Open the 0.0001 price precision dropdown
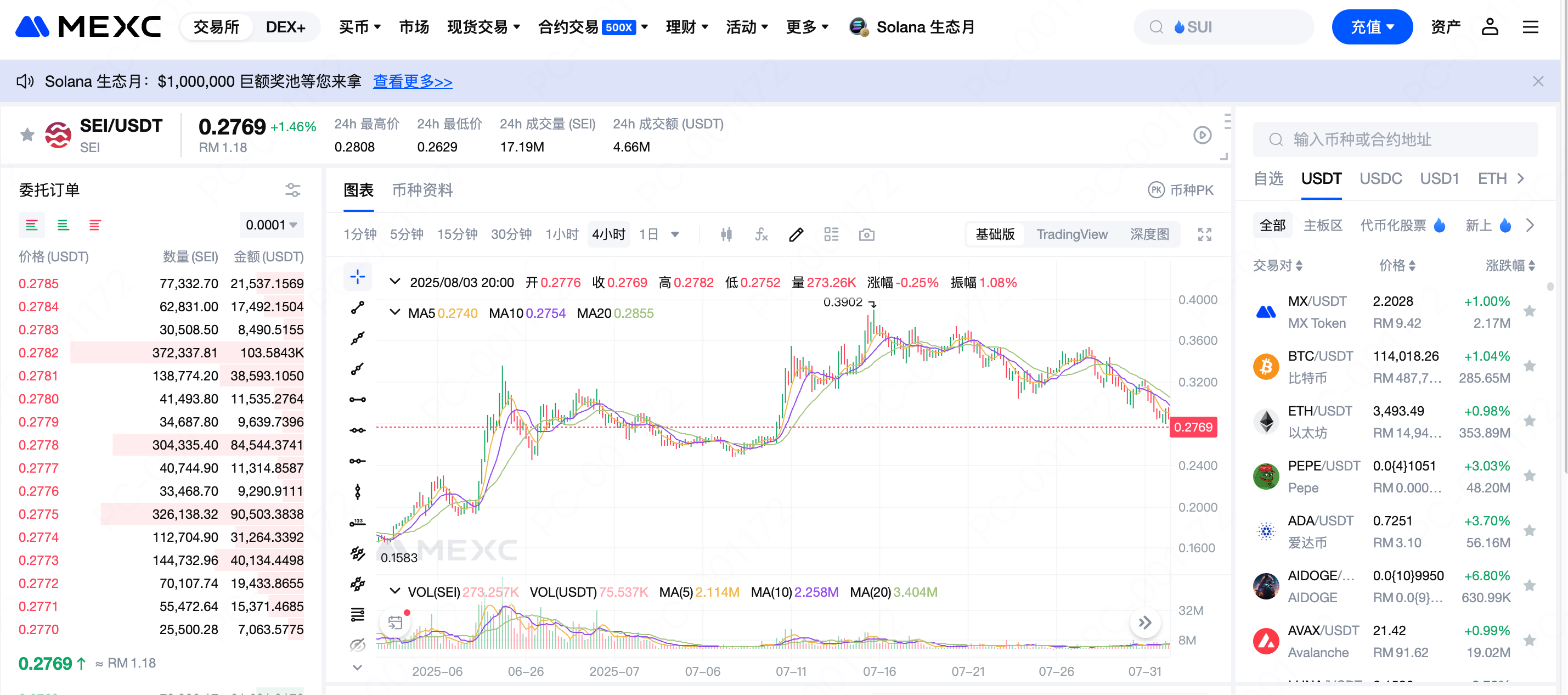Screen dimensions: 1568x695 (272, 226)
